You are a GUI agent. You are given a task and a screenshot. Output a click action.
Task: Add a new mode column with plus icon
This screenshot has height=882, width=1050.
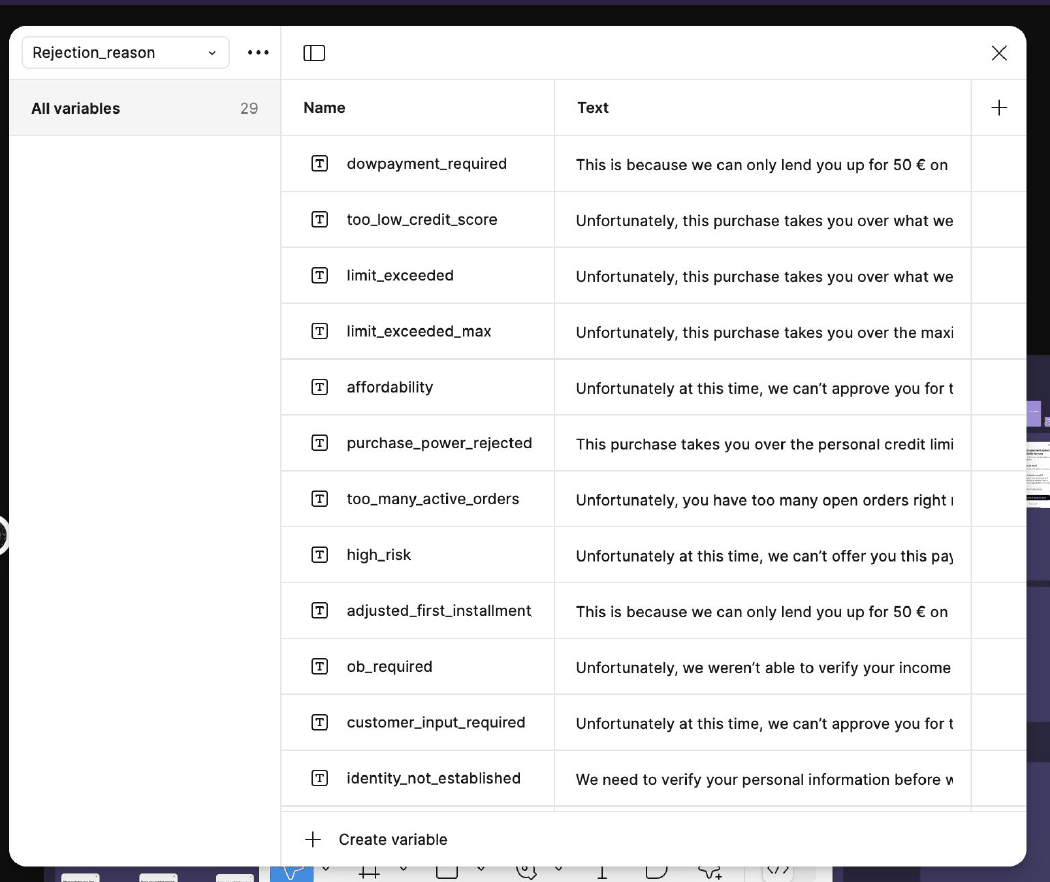pyautogui.click(x=998, y=108)
